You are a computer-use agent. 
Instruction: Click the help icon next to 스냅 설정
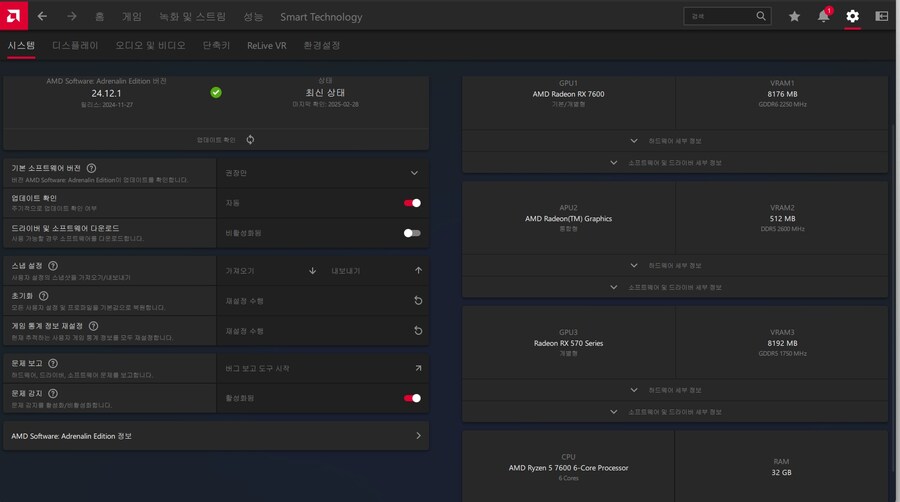tap(52, 266)
